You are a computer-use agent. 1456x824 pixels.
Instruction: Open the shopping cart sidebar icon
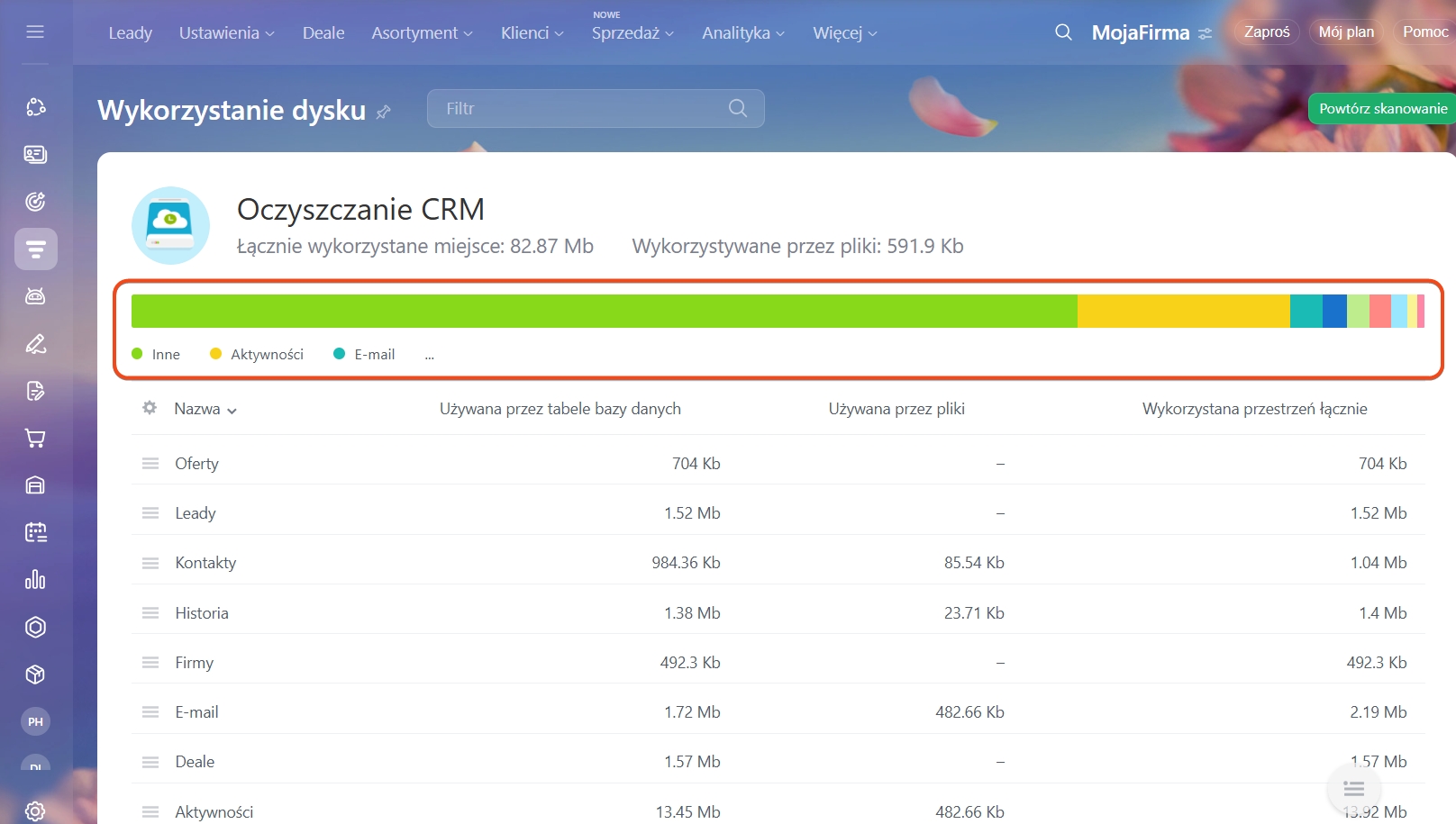click(35, 439)
